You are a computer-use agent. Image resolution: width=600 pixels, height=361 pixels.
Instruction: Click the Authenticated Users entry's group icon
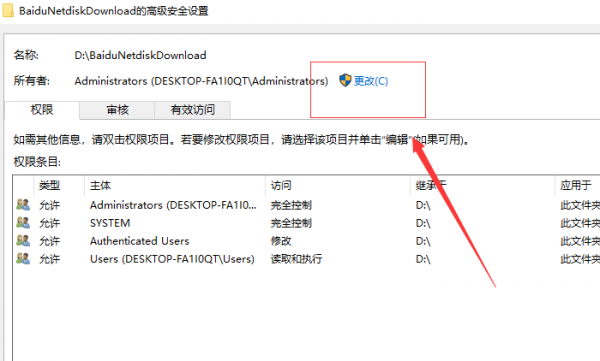[23, 241]
